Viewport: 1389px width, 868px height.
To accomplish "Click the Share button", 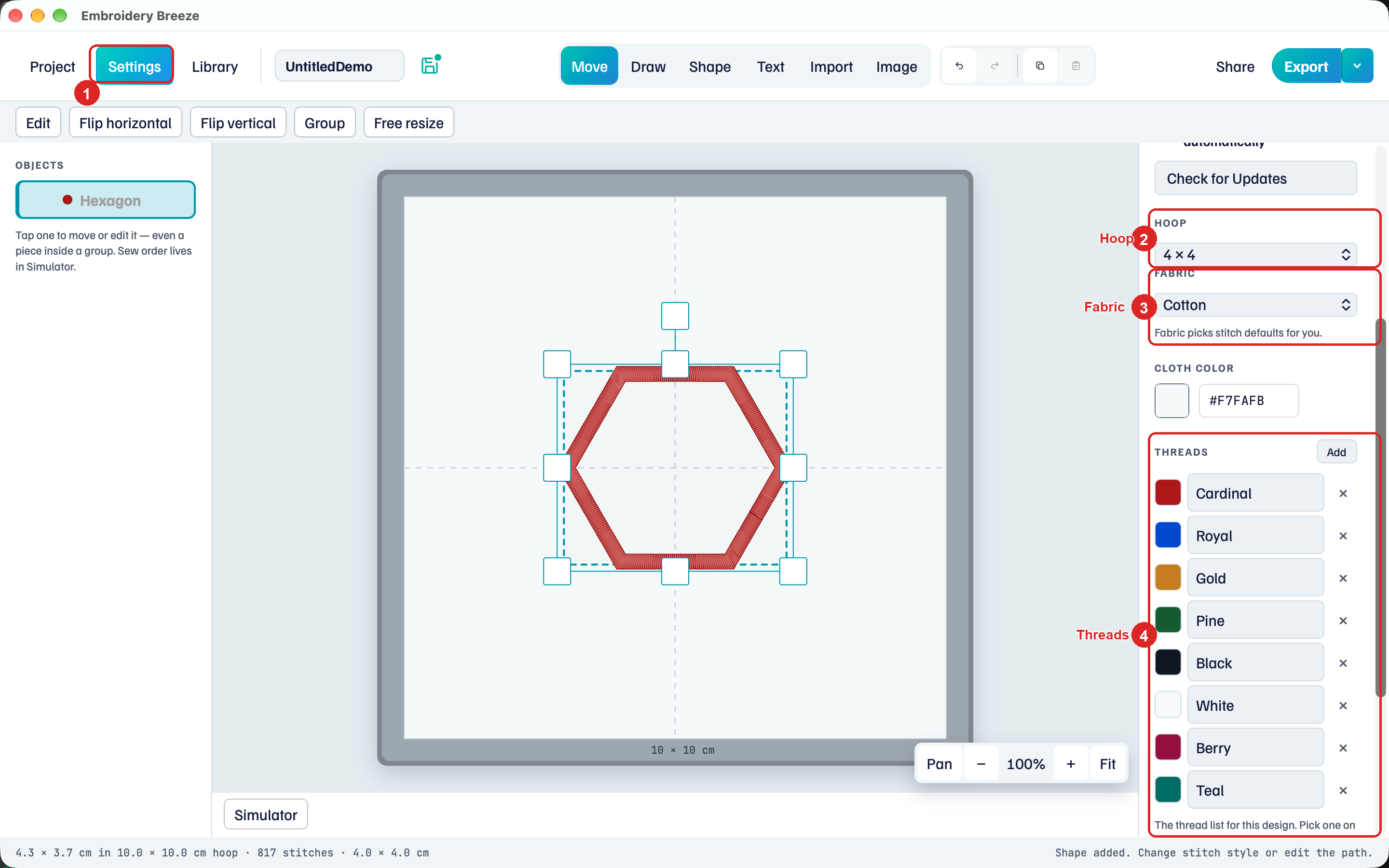I will [x=1235, y=67].
